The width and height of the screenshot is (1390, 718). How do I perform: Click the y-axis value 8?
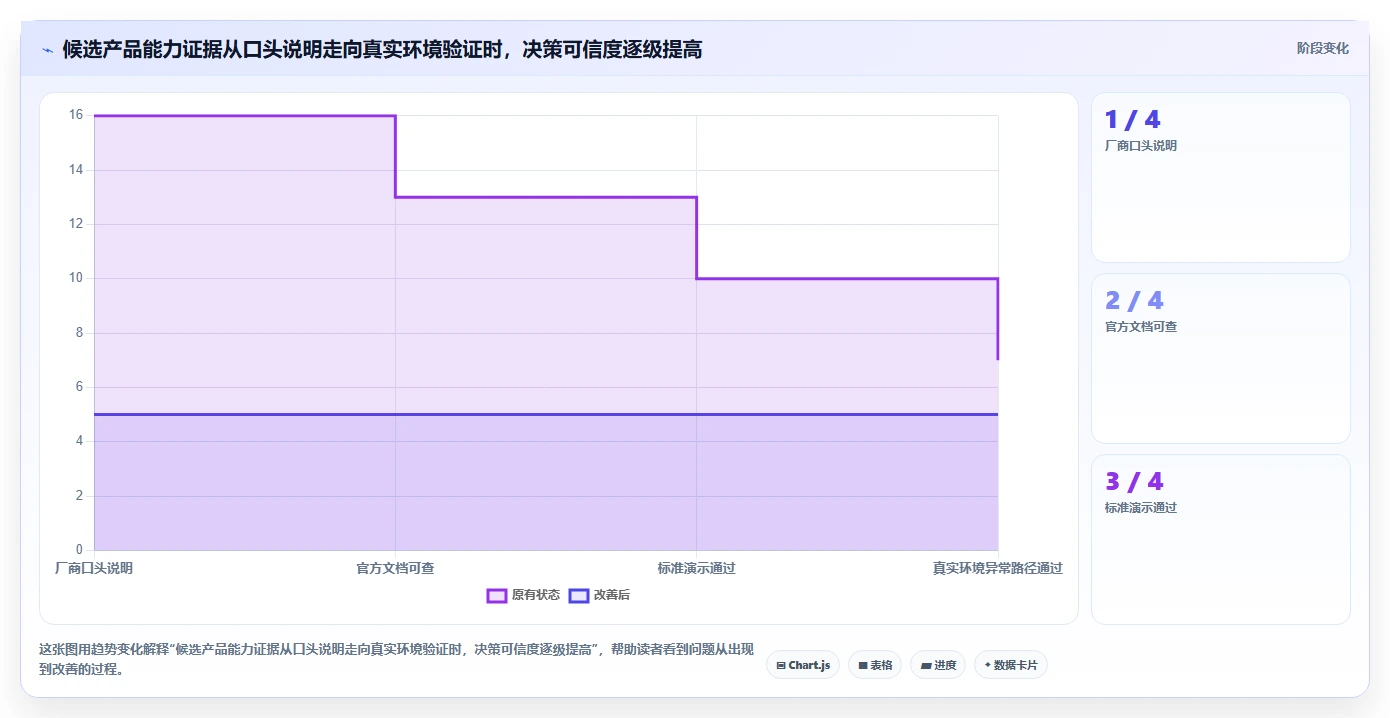(80, 333)
